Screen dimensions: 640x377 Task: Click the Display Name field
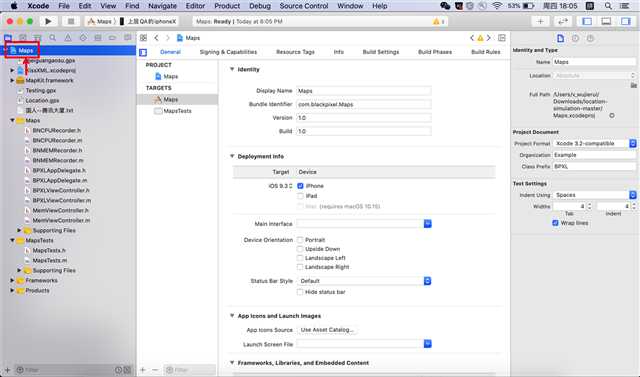tap(364, 91)
